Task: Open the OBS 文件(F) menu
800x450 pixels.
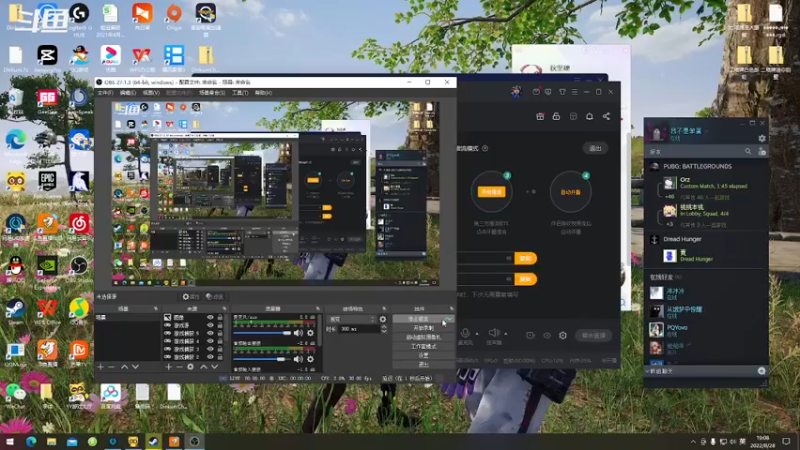Action: [x=105, y=93]
